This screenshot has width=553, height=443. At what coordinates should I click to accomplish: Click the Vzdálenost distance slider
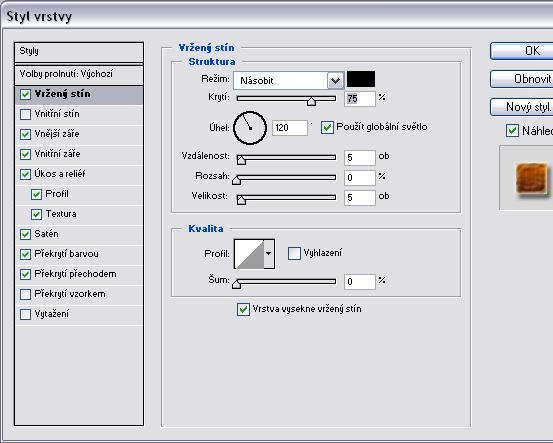[x=286, y=158]
